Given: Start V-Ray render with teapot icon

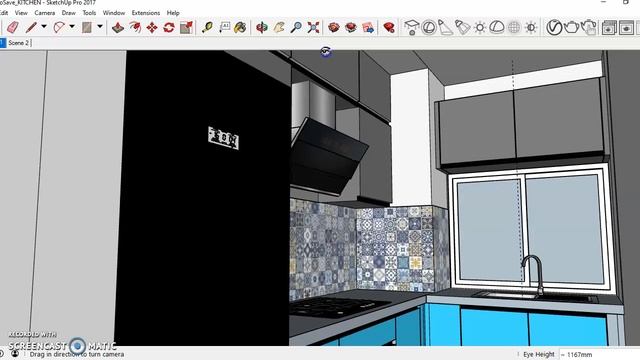Looking at the screenshot, I should pyautogui.click(x=571, y=27).
